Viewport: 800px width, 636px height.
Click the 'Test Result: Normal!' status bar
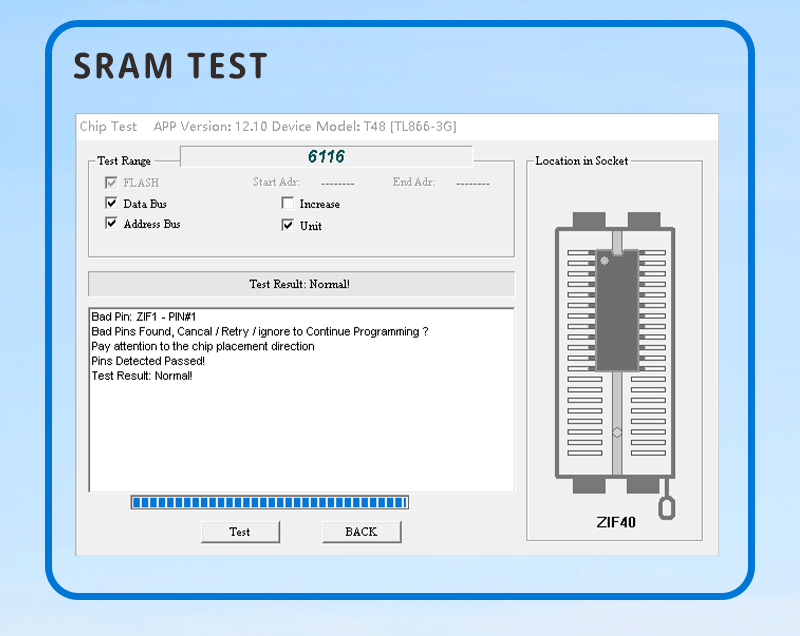tap(300, 284)
